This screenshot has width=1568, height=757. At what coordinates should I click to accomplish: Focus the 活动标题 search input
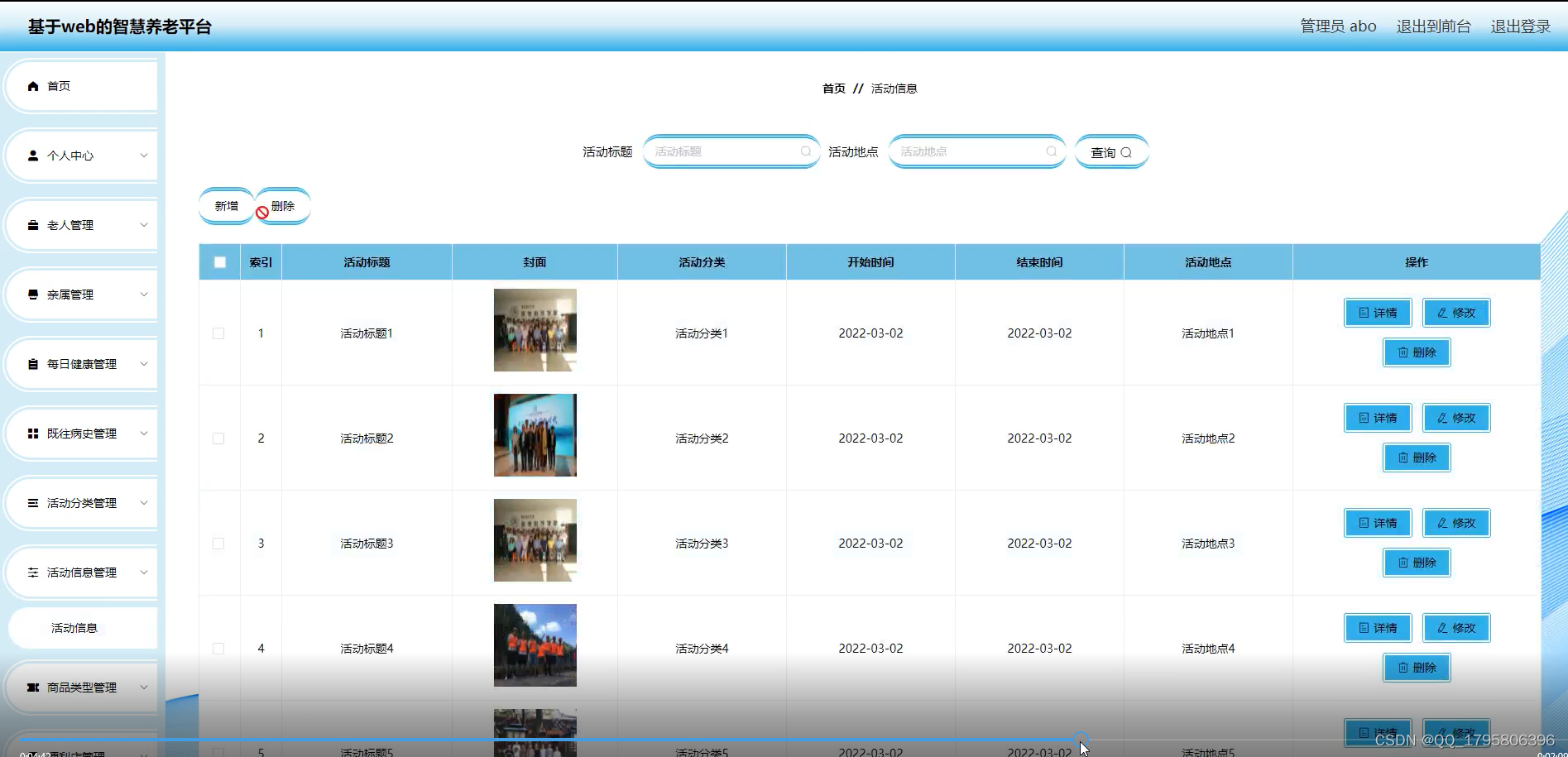[x=731, y=151]
